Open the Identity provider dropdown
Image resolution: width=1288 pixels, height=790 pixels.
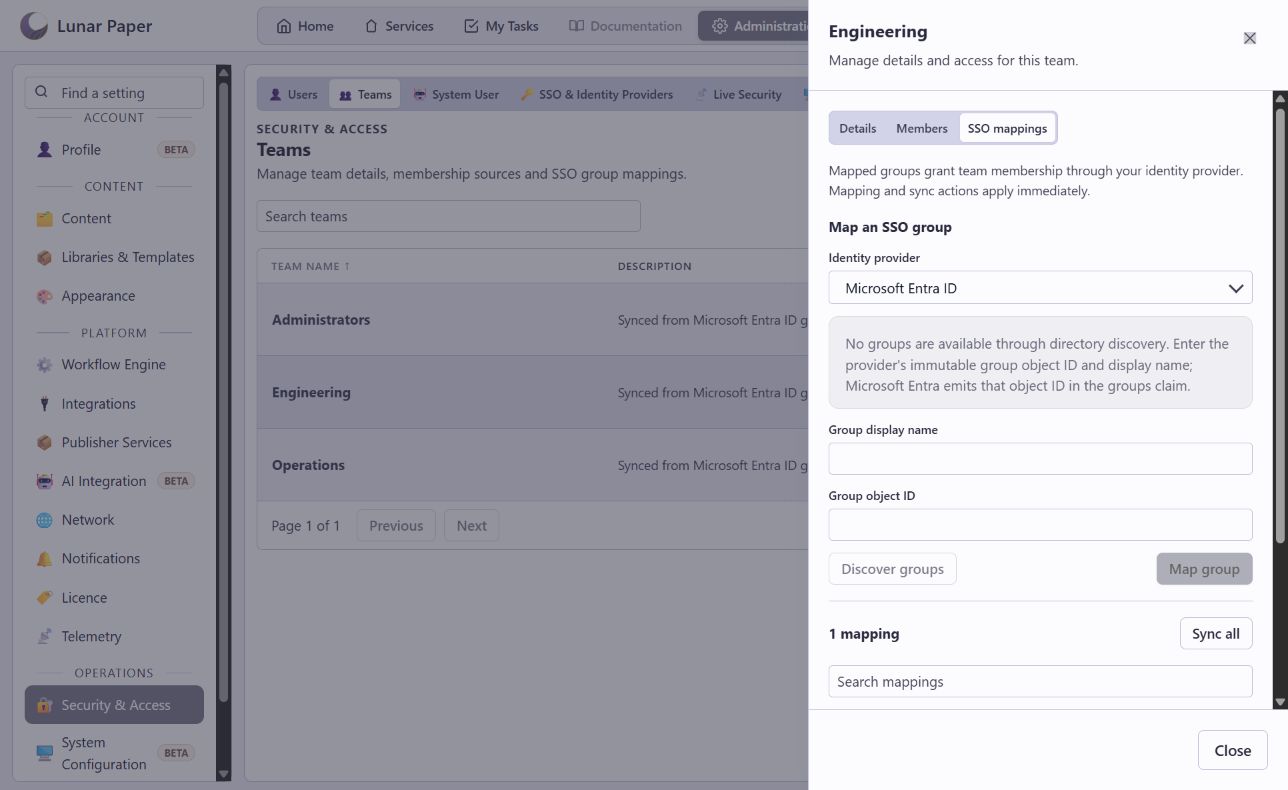[1040, 288]
